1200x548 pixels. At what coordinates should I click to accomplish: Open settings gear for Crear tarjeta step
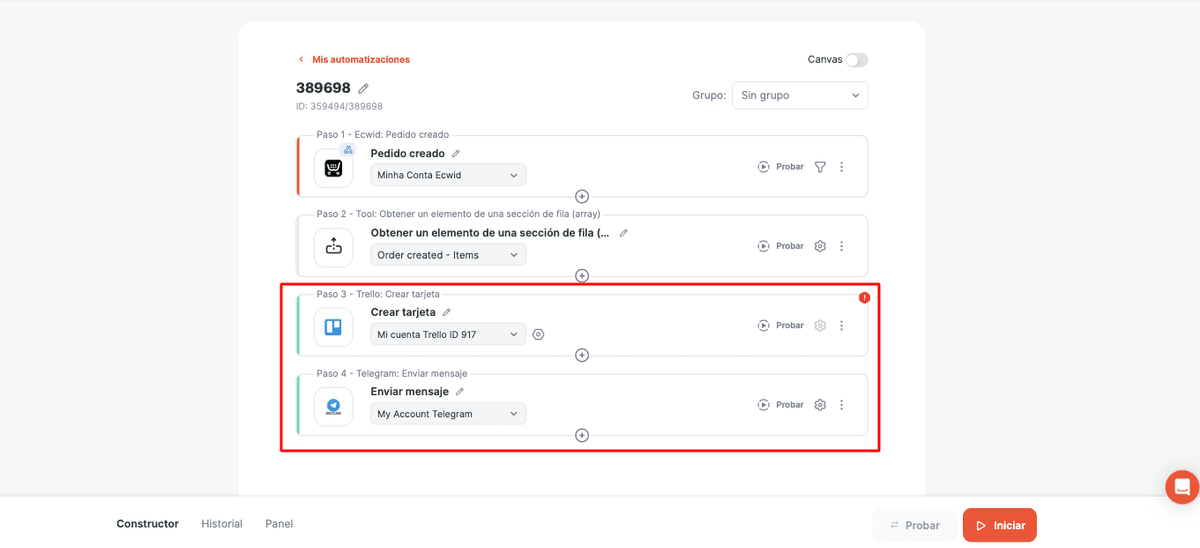(820, 325)
